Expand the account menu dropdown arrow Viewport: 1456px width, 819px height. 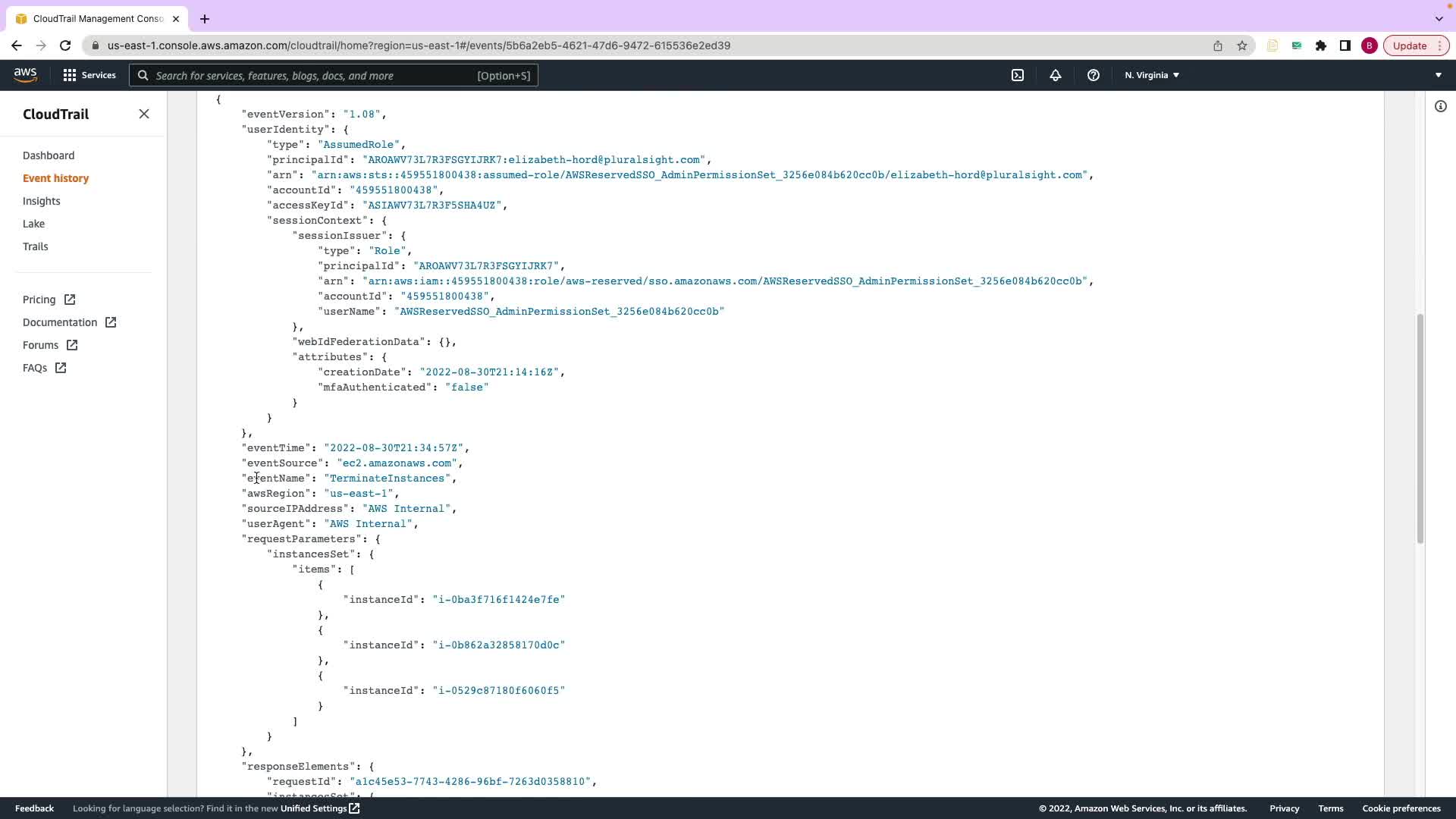1438,75
